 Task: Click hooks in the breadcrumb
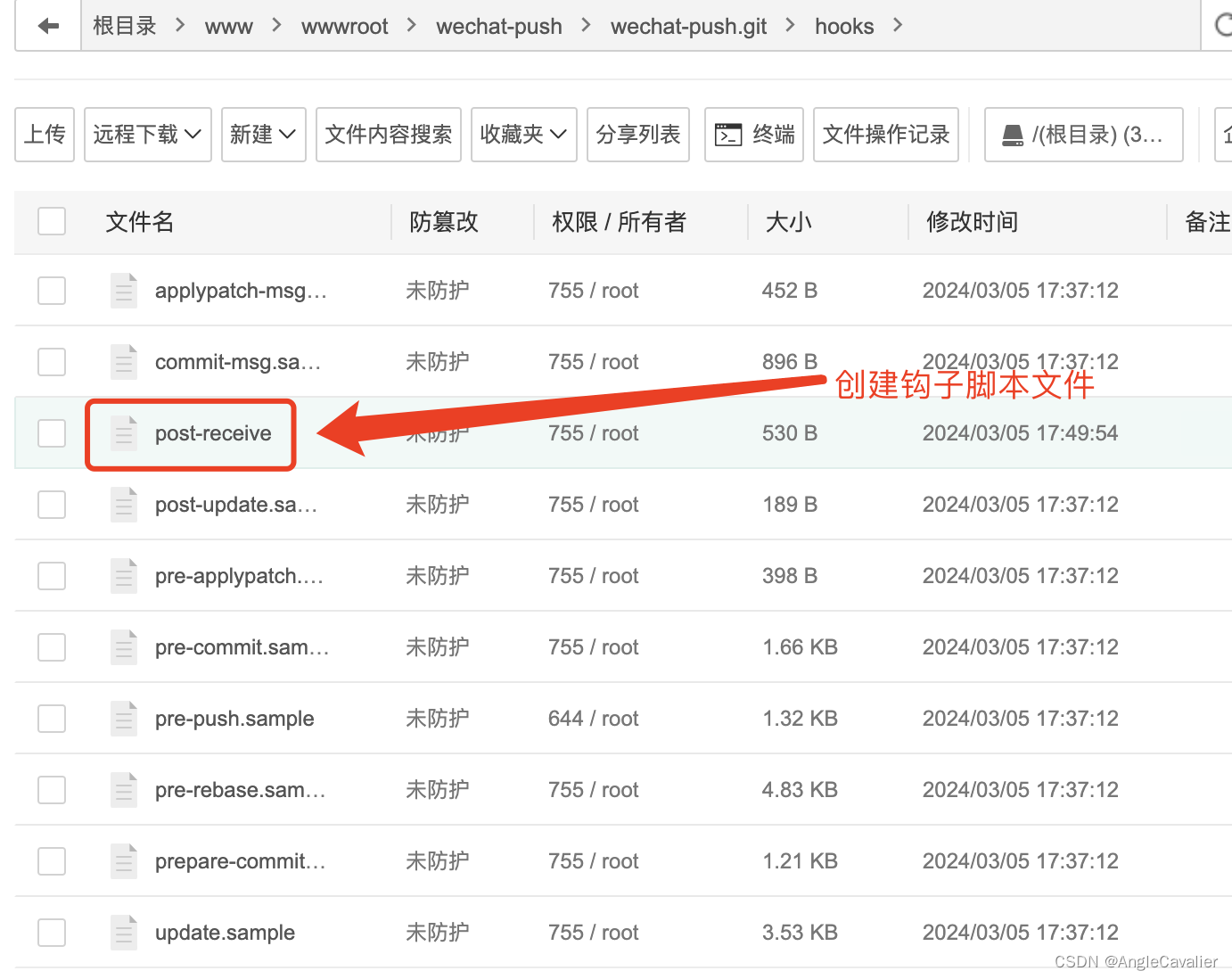[844, 27]
